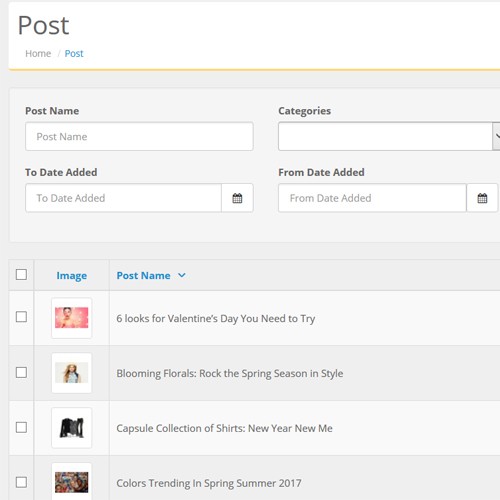Click the To Date Added text field
500x500 pixels.
coord(123,198)
